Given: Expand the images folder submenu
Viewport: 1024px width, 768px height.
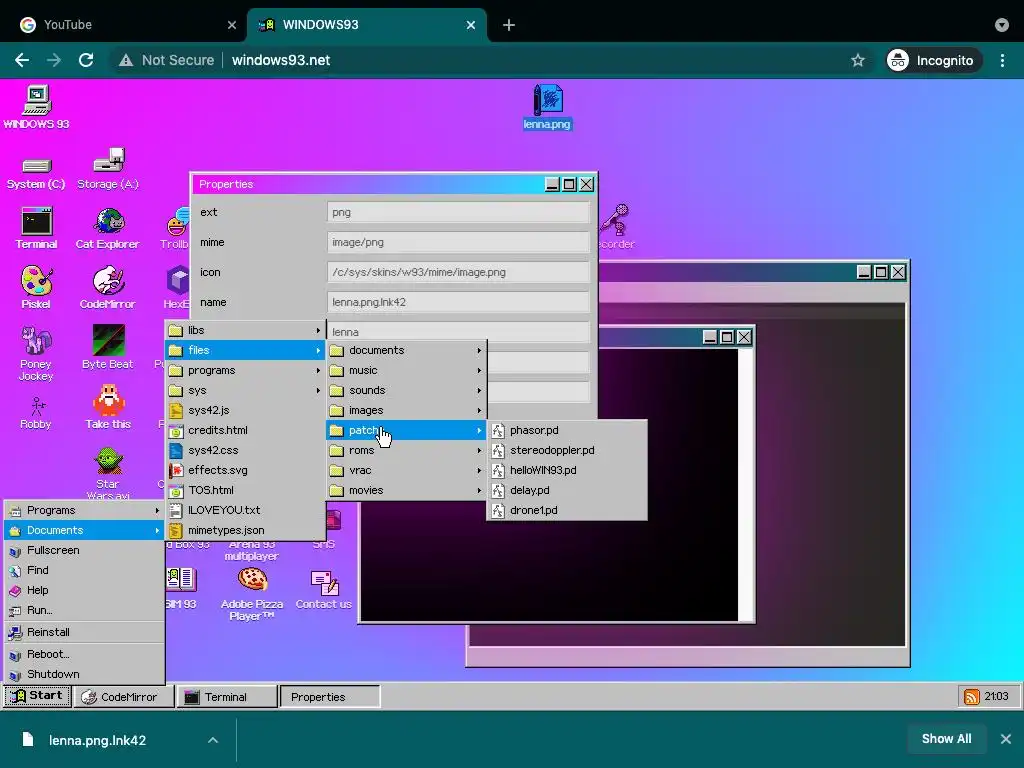Looking at the screenshot, I should (406, 410).
